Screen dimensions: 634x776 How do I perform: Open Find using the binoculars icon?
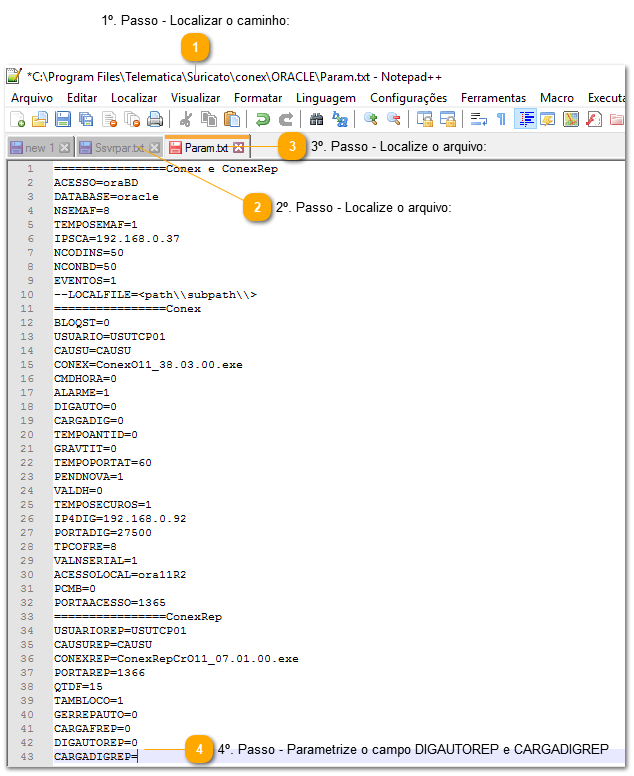pos(316,119)
